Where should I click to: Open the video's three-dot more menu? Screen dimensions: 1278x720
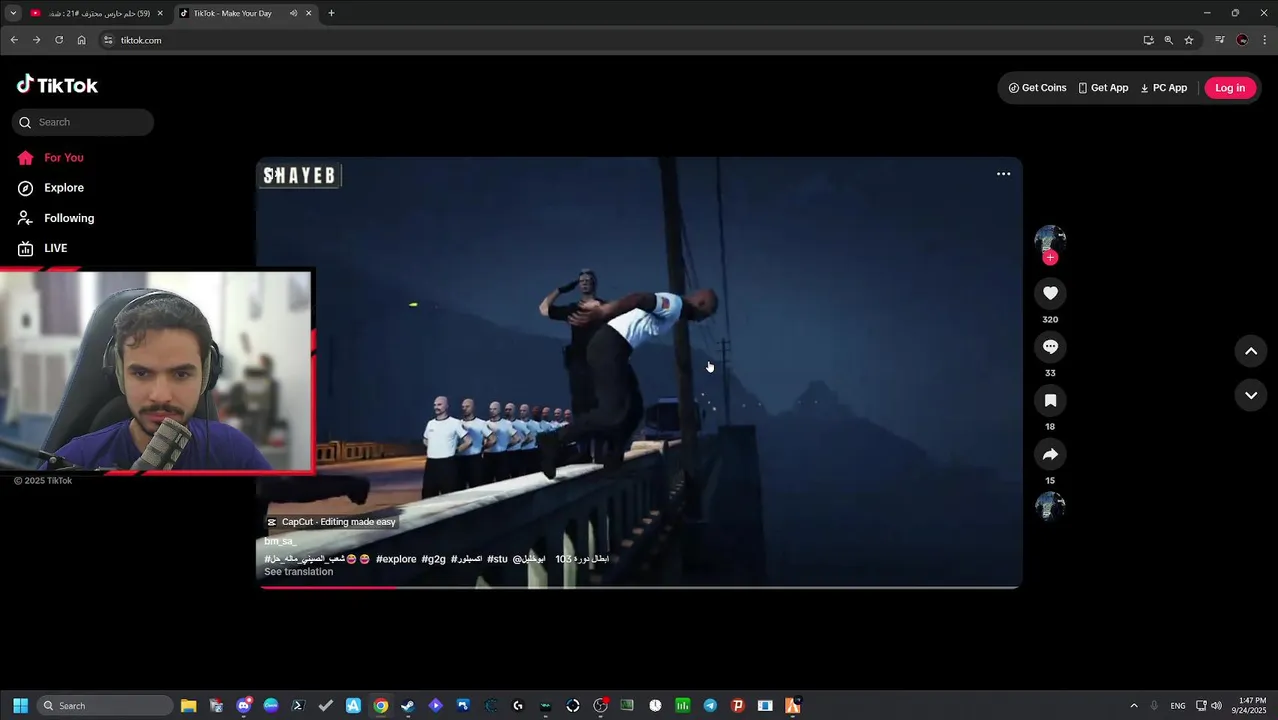pos(1003,174)
